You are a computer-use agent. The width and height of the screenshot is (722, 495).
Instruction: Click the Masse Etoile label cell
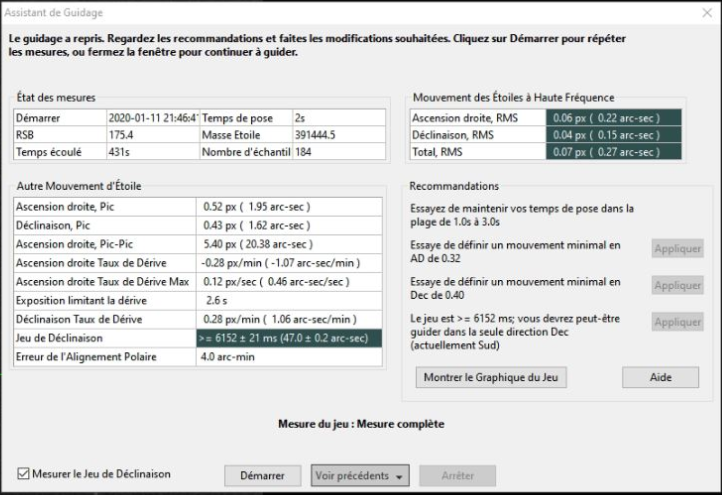coord(246,135)
